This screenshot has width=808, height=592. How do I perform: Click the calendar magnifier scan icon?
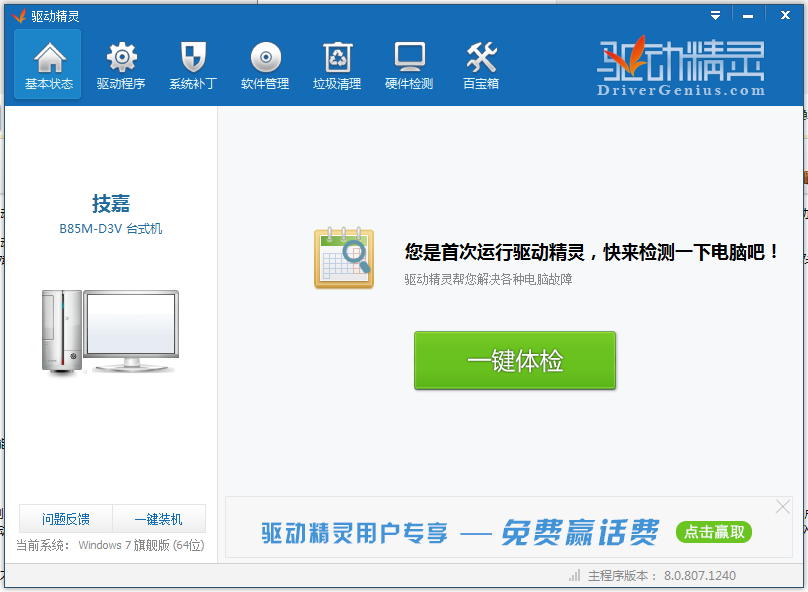click(344, 258)
